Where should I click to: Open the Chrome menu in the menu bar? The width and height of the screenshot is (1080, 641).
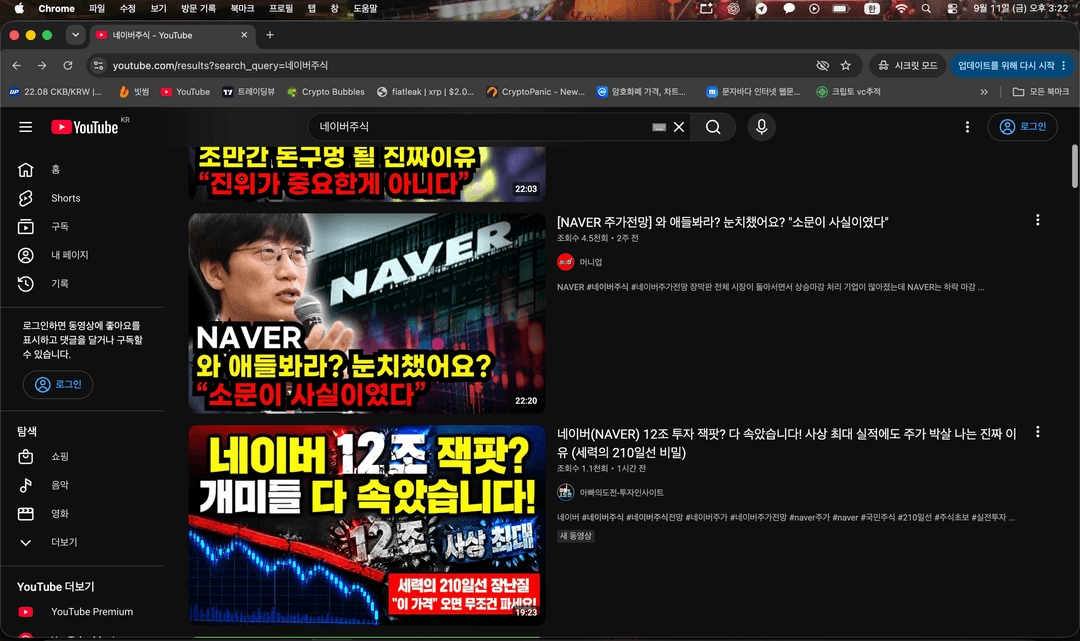coord(56,8)
